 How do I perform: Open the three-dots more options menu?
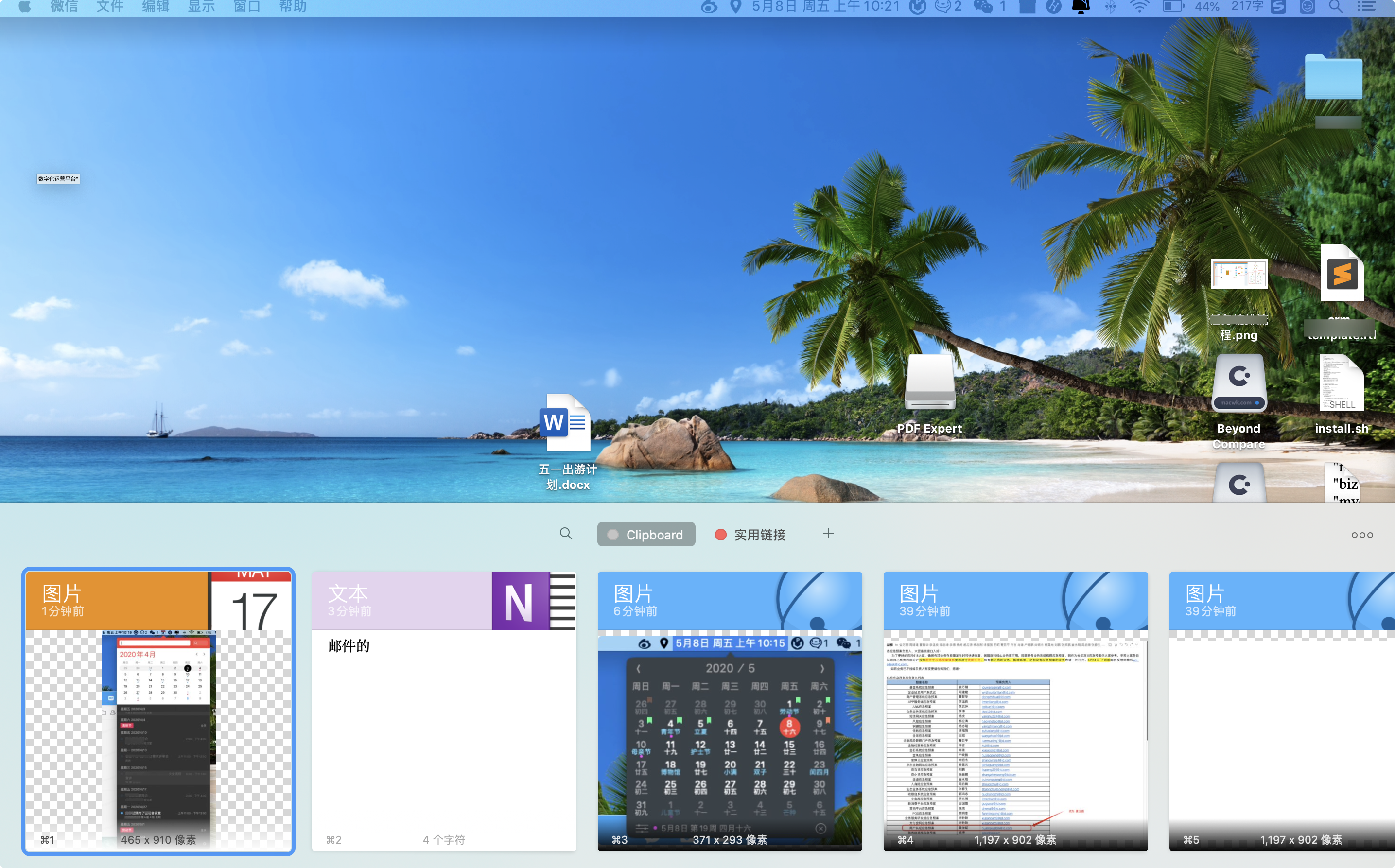tap(1361, 535)
